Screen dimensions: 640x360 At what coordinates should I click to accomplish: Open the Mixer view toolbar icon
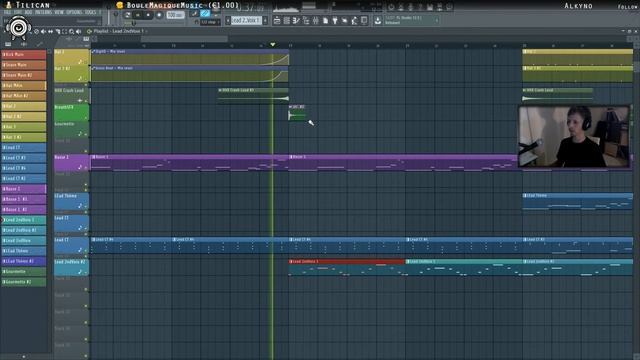[316, 20]
